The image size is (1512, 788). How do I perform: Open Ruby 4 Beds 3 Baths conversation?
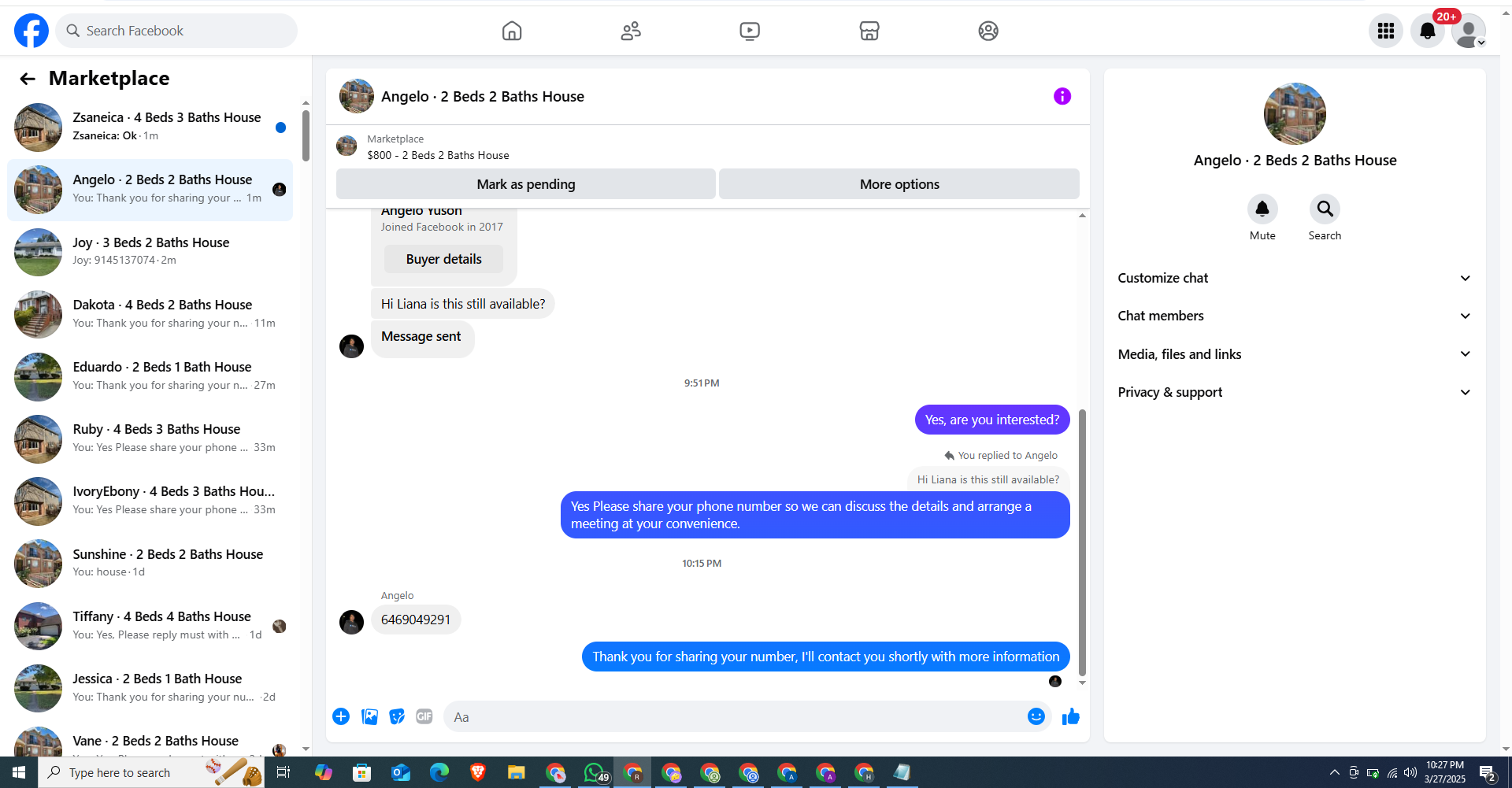tap(150, 438)
